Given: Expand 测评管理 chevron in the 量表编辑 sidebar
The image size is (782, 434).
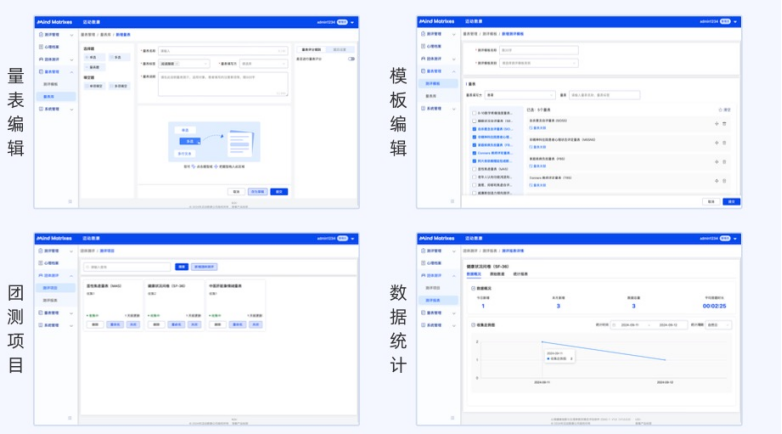Looking at the screenshot, I should [71, 35].
